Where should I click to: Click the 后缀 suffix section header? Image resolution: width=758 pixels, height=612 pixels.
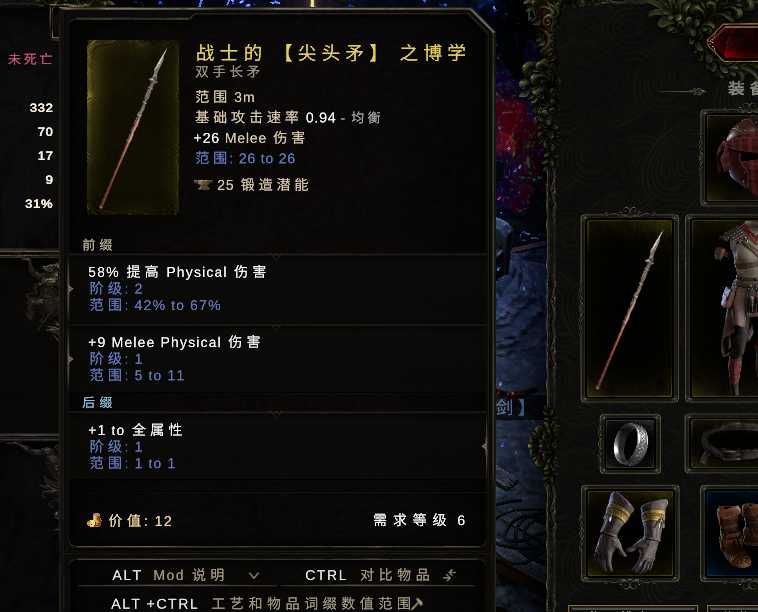pos(98,402)
